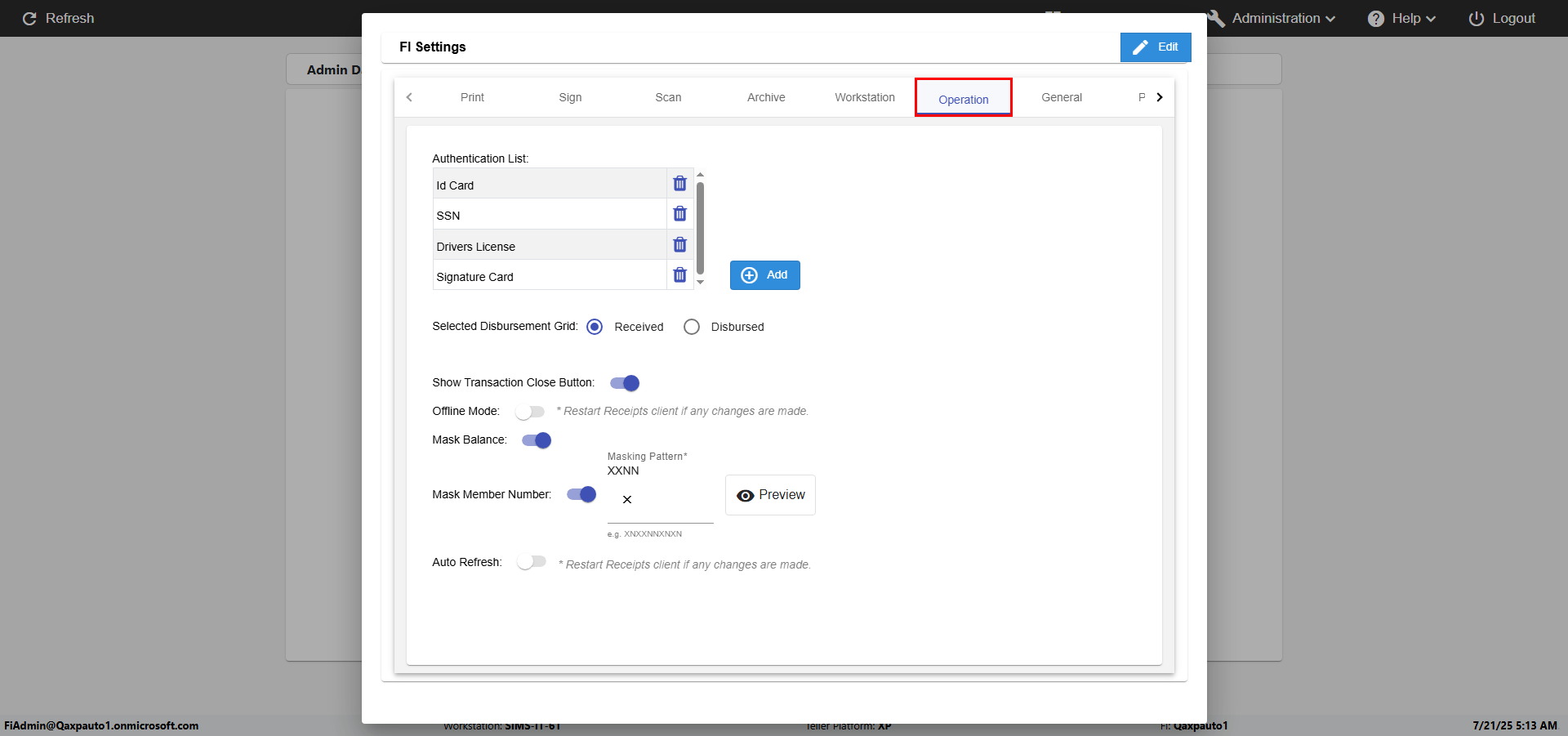Screen dimensions: 1568x736
Task: Open the Administration dropdown menu
Action: click(1276, 19)
